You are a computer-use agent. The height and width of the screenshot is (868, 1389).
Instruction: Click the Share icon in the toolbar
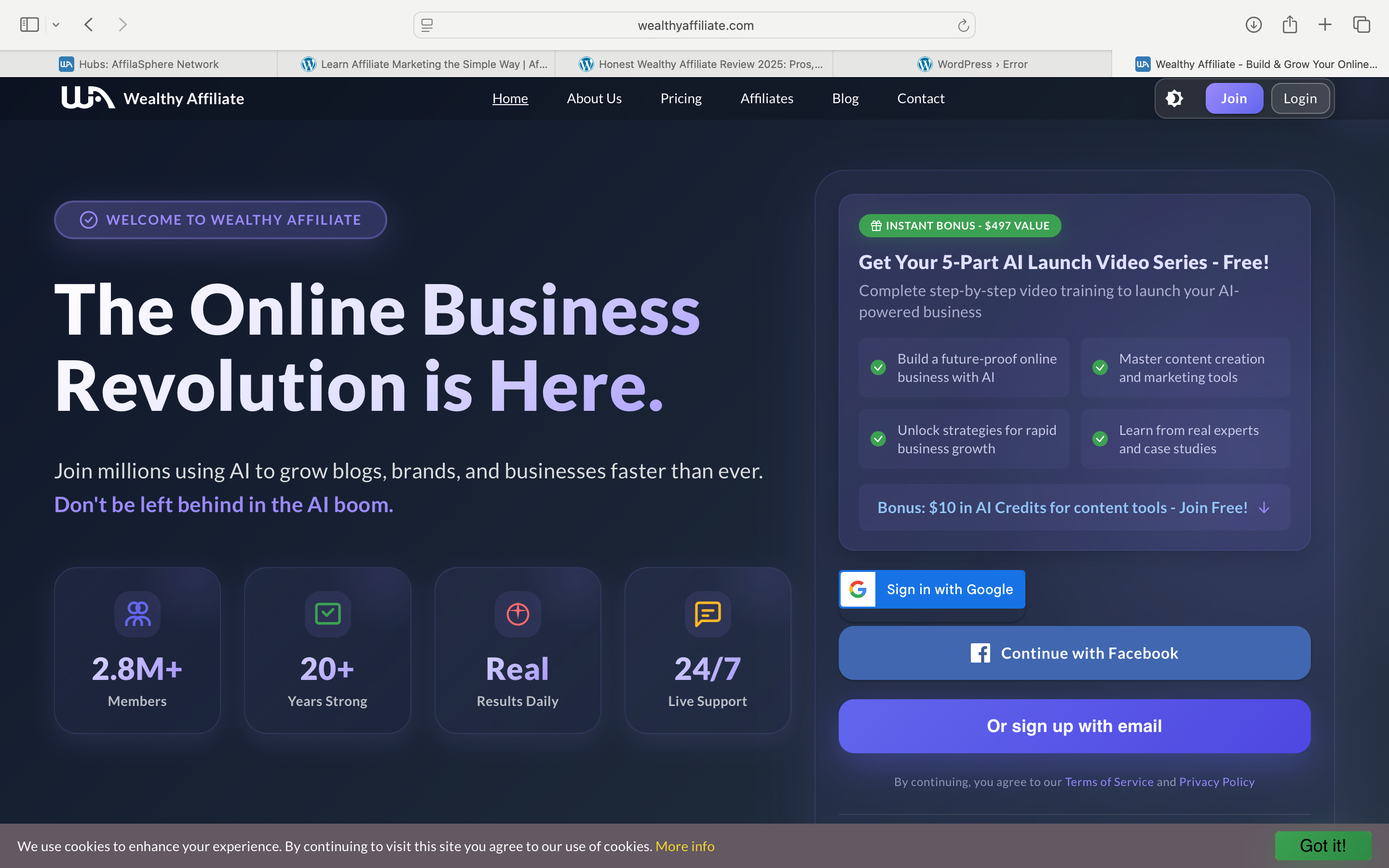pyautogui.click(x=1289, y=25)
